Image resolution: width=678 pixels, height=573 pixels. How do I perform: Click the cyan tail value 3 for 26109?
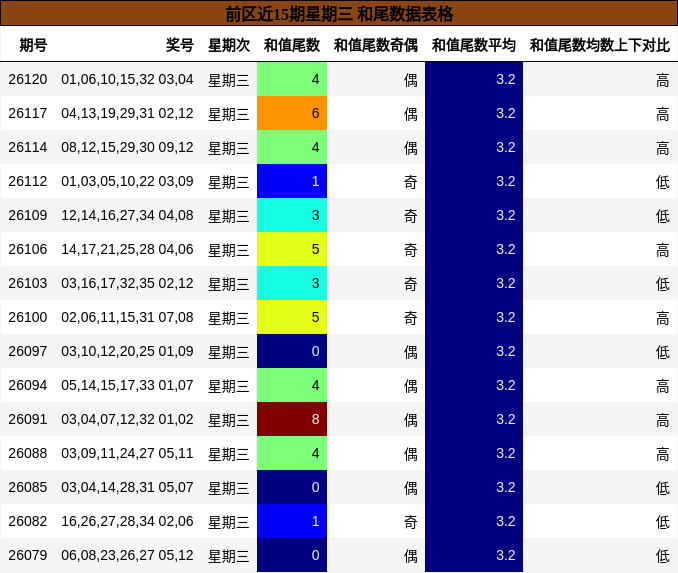(292, 215)
